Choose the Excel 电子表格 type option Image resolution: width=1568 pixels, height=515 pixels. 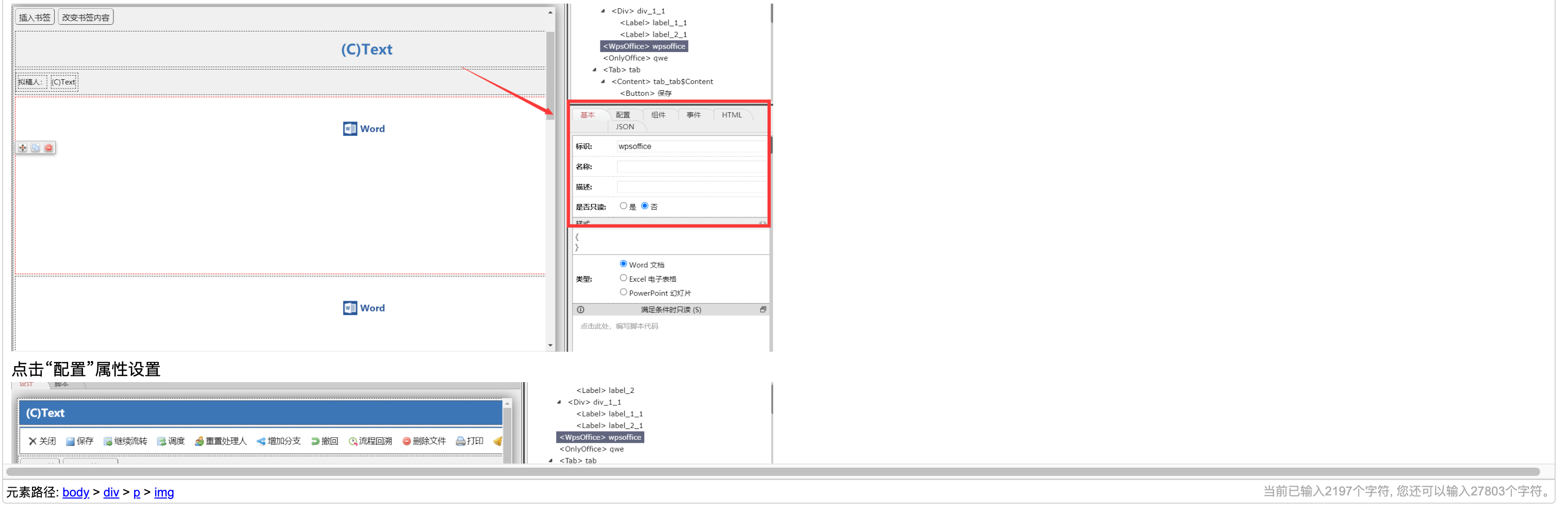point(623,278)
